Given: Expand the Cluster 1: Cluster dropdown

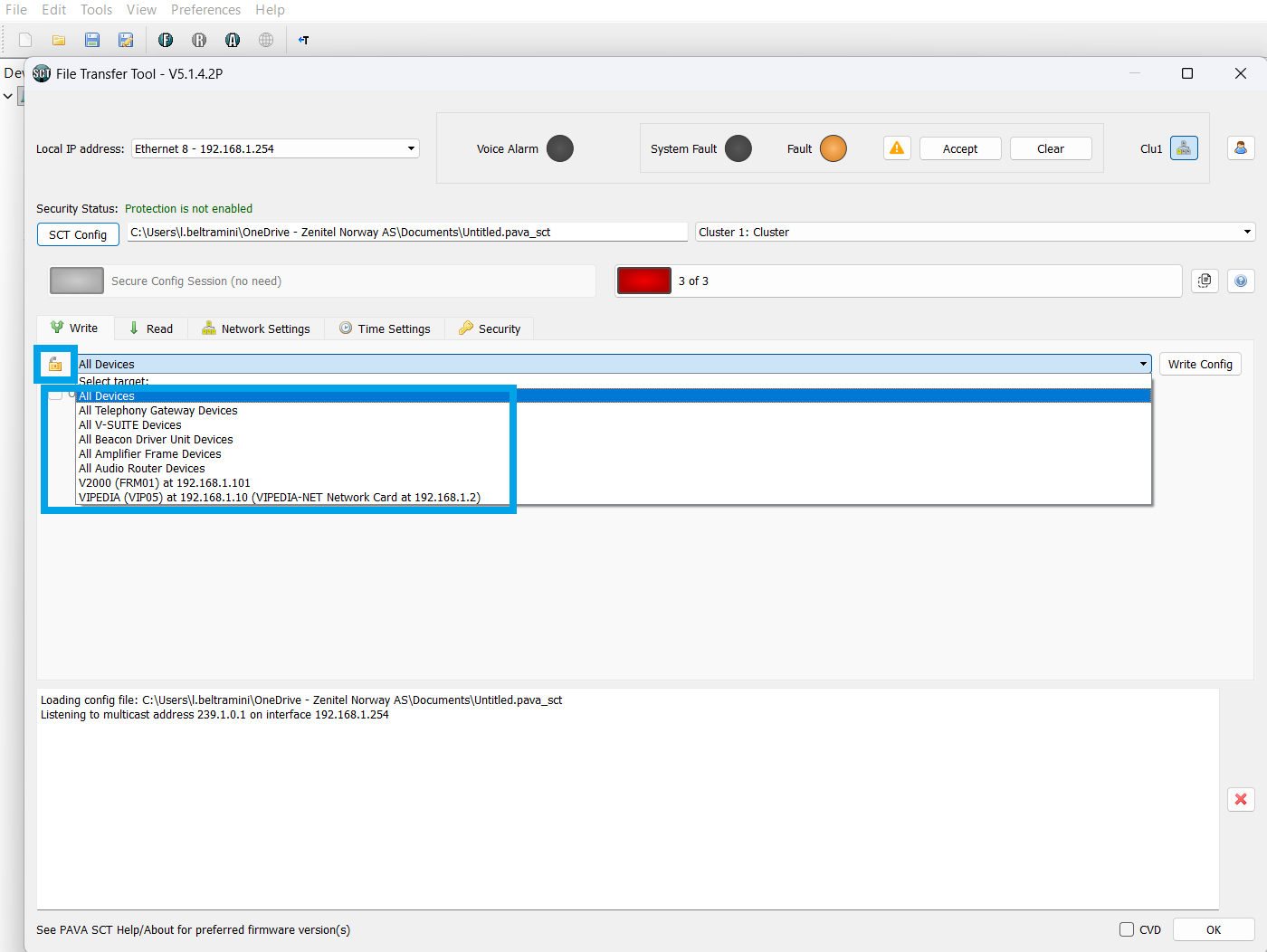Looking at the screenshot, I should [975, 232].
